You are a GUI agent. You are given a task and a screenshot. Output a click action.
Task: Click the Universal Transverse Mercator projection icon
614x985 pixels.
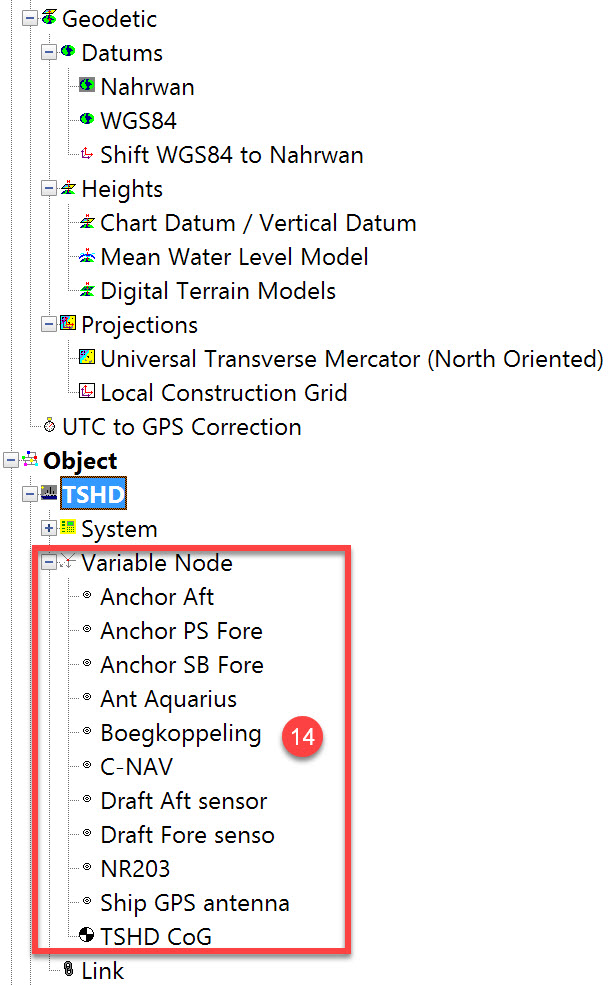[87, 359]
